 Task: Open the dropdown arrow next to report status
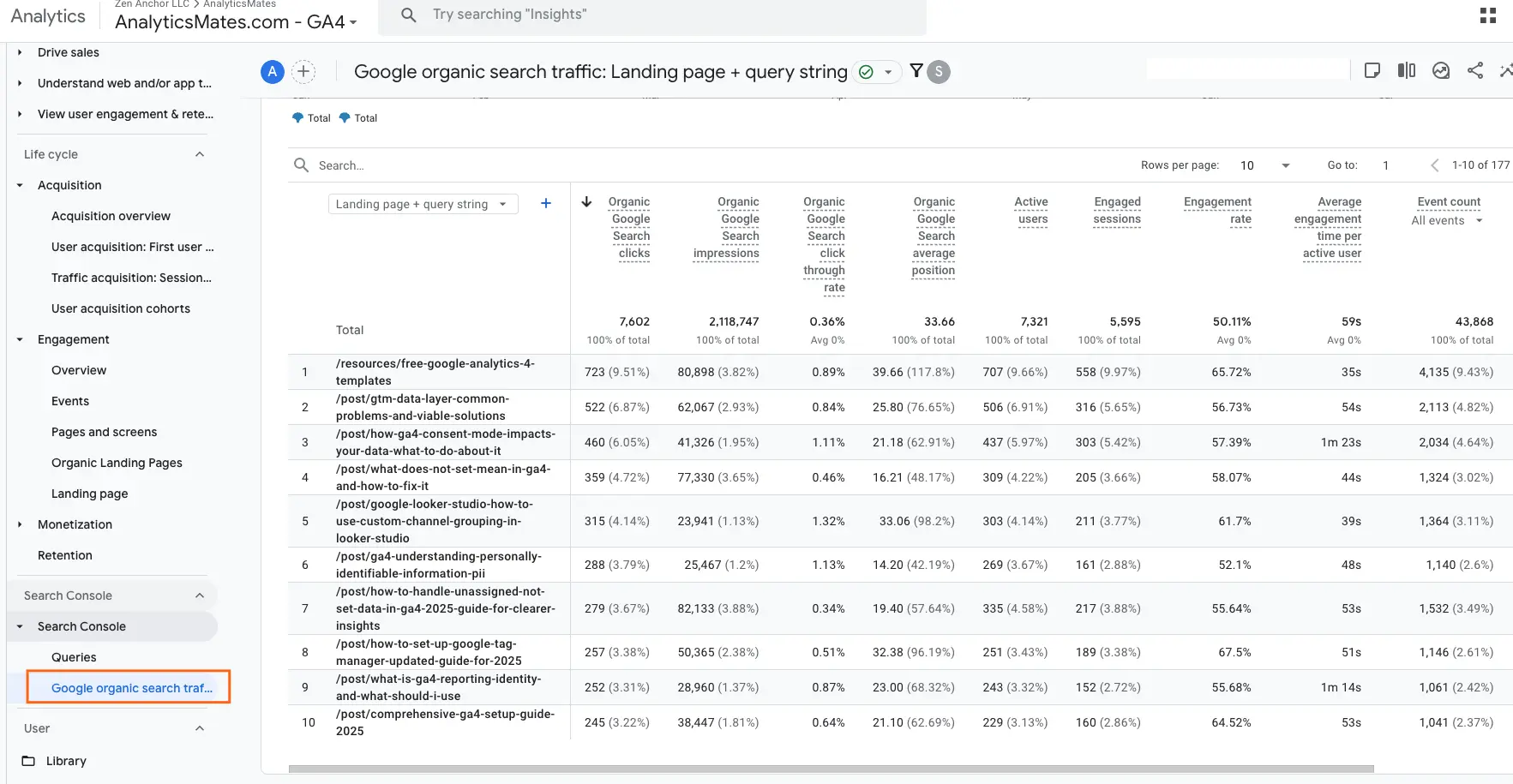tap(888, 72)
